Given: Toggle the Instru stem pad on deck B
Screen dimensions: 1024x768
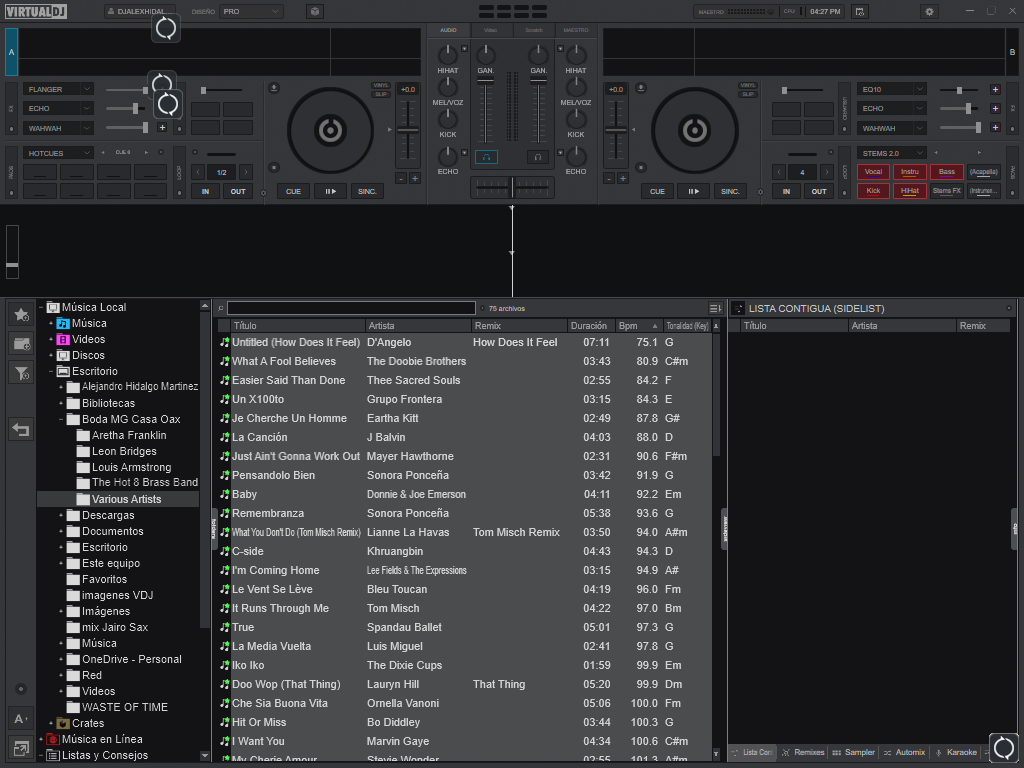Looking at the screenshot, I should (x=910, y=172).
